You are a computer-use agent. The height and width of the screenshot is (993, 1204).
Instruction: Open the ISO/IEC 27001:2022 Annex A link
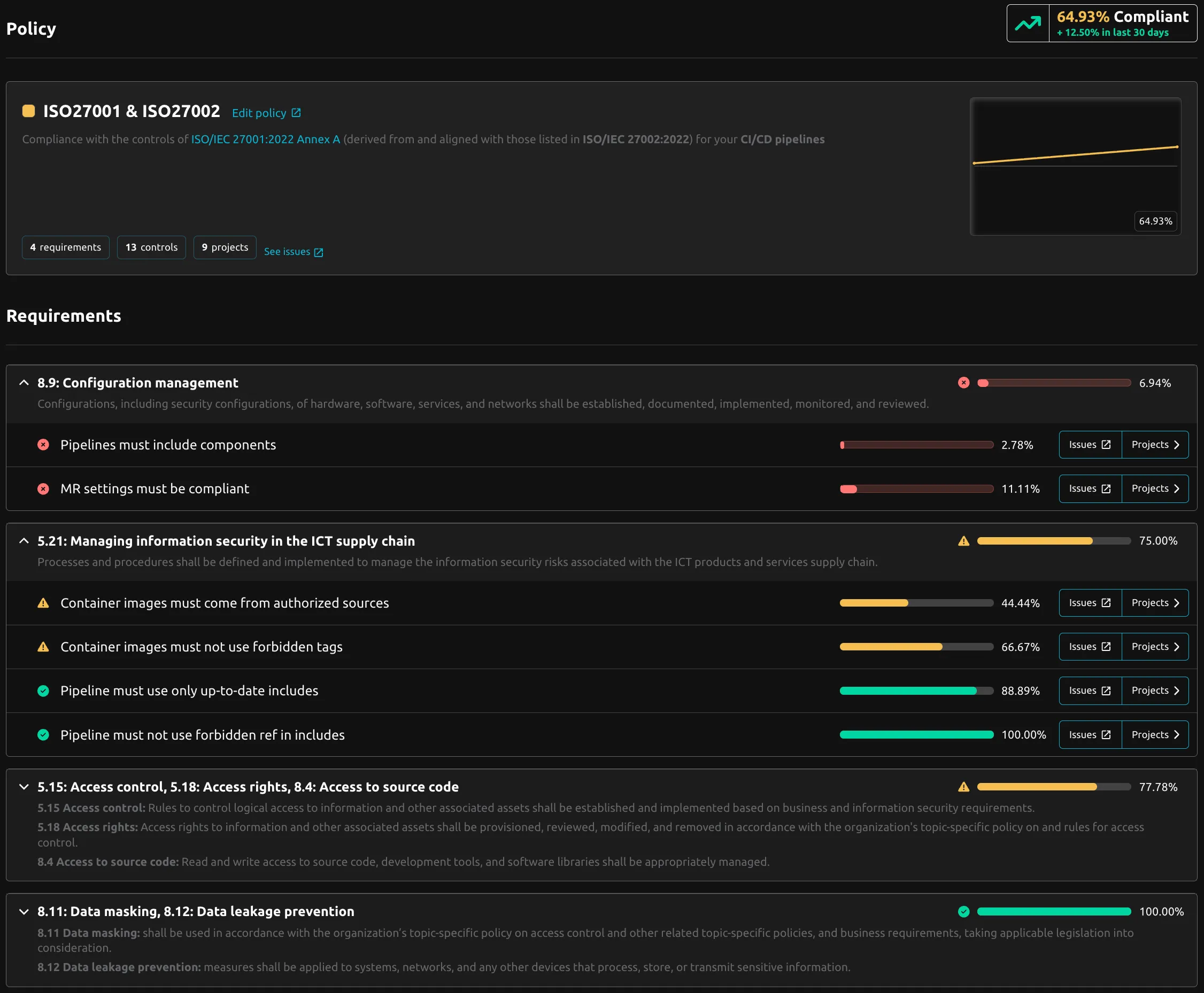265,139
